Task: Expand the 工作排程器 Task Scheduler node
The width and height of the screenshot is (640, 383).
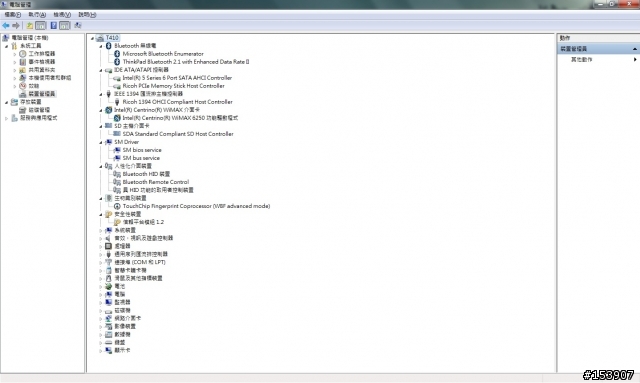Action: 15,54
